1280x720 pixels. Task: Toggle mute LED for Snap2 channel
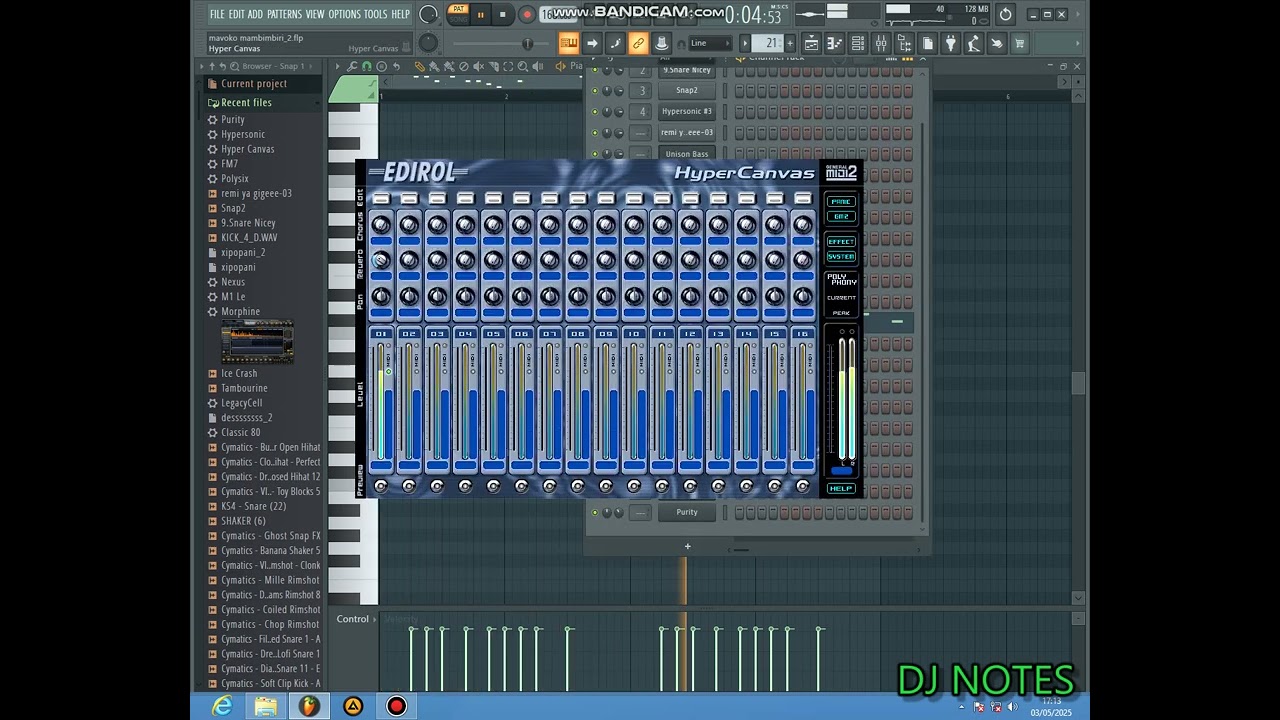(x=594, y=90)
